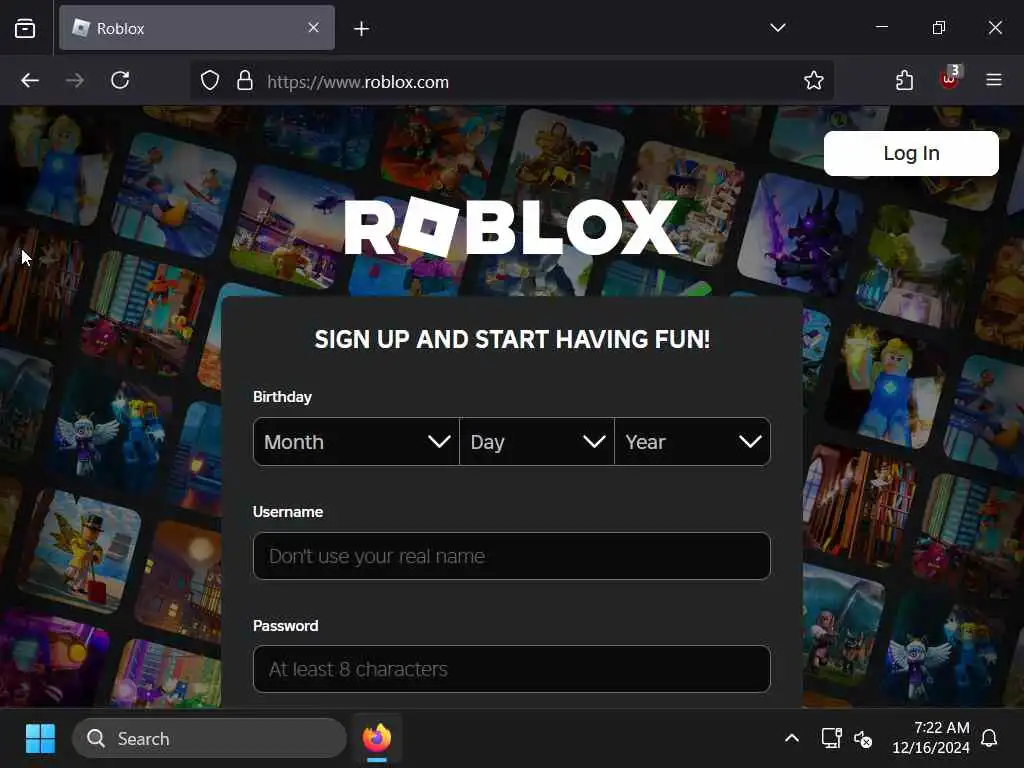Go forward one page

[x=75, y=80]
